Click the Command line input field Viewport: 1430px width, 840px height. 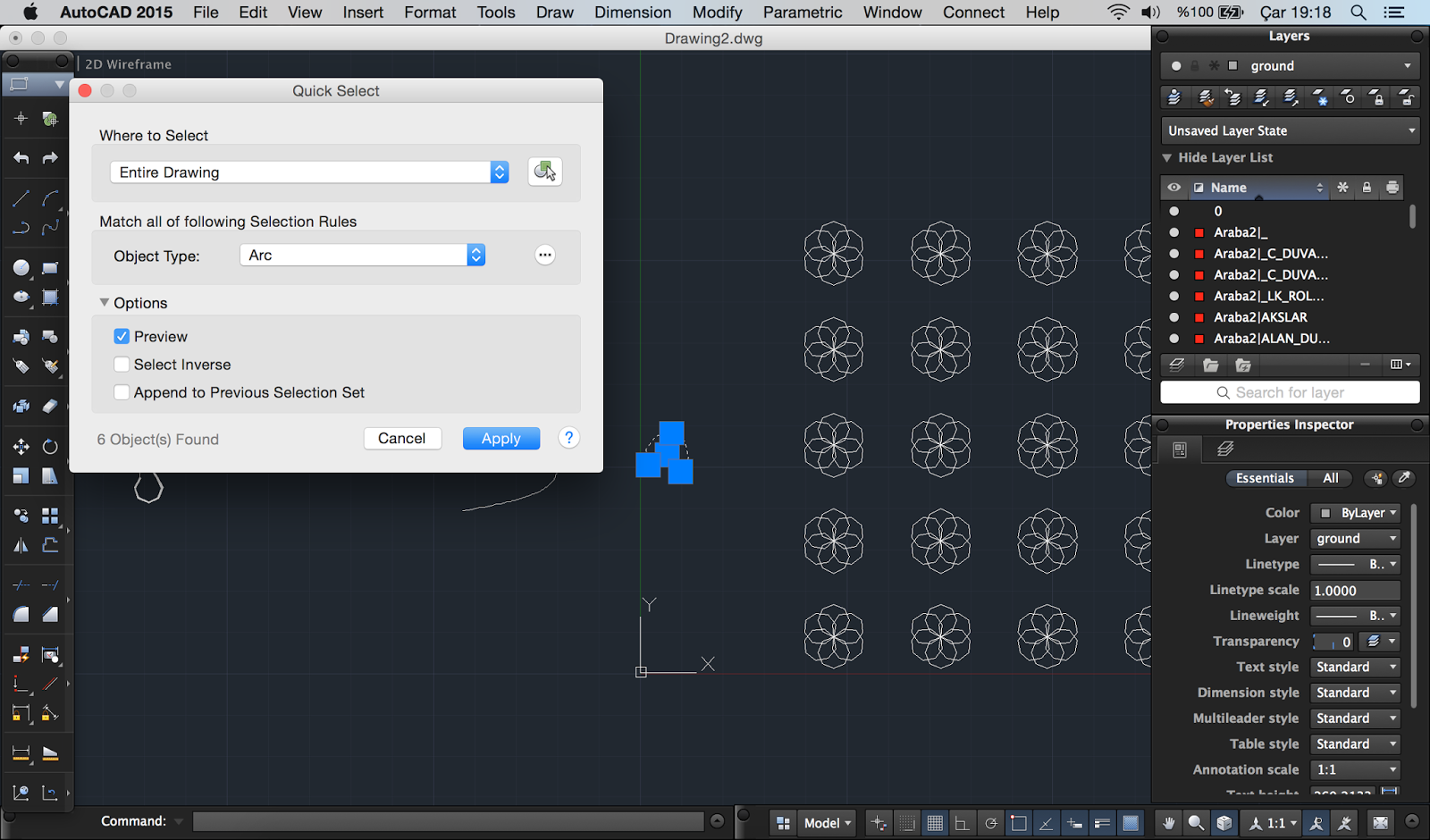[x=449, y=821]
